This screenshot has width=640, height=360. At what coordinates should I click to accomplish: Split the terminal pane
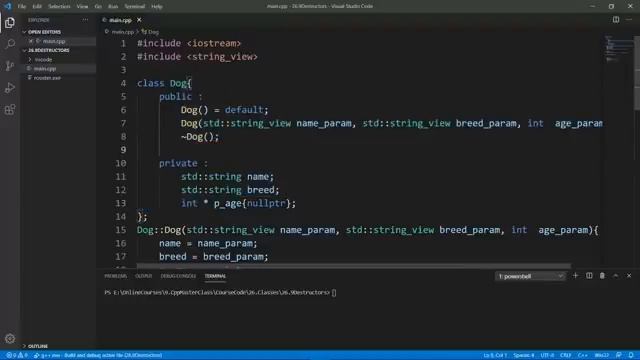(589, 276)
